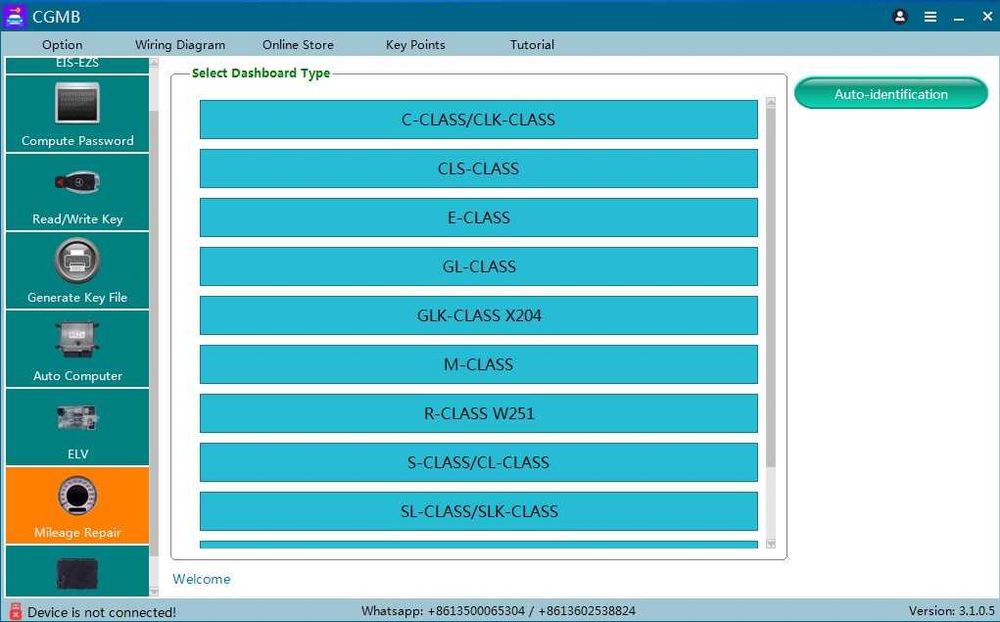This screenshot has height=622, width=1000.
Task: Select SL-CLASS/SLK-CLASS dashboard type
Action: click(x=478, y=511)
